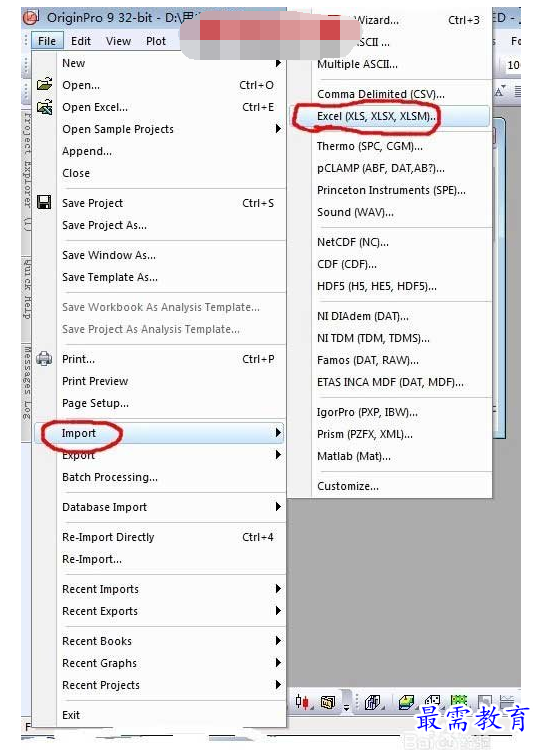Expand Recent Imports submenu arrow

[278, 589]
